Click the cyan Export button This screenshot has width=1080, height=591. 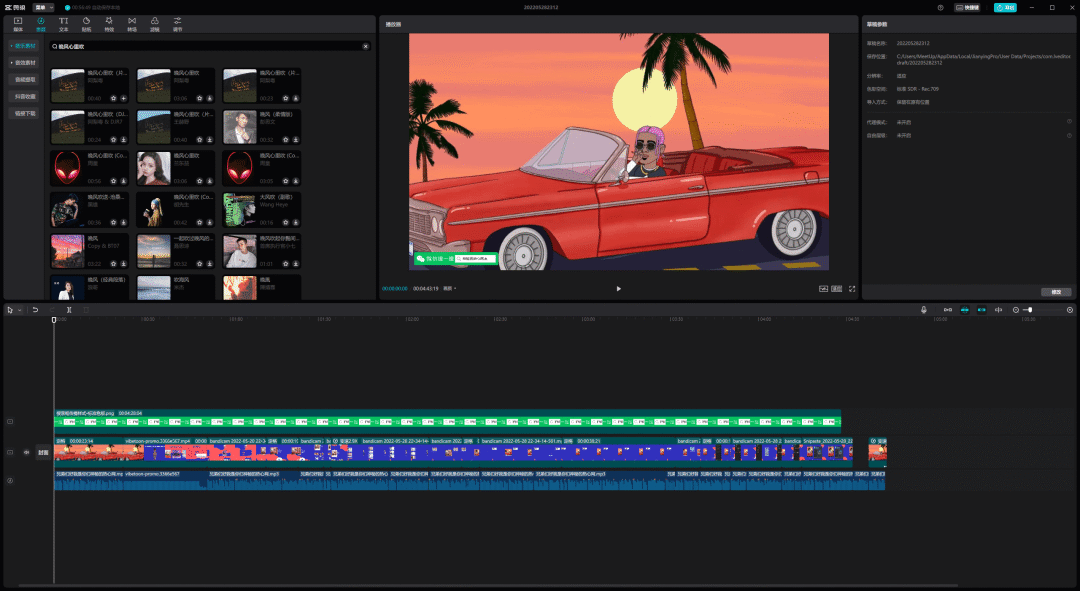(1006, 8)
